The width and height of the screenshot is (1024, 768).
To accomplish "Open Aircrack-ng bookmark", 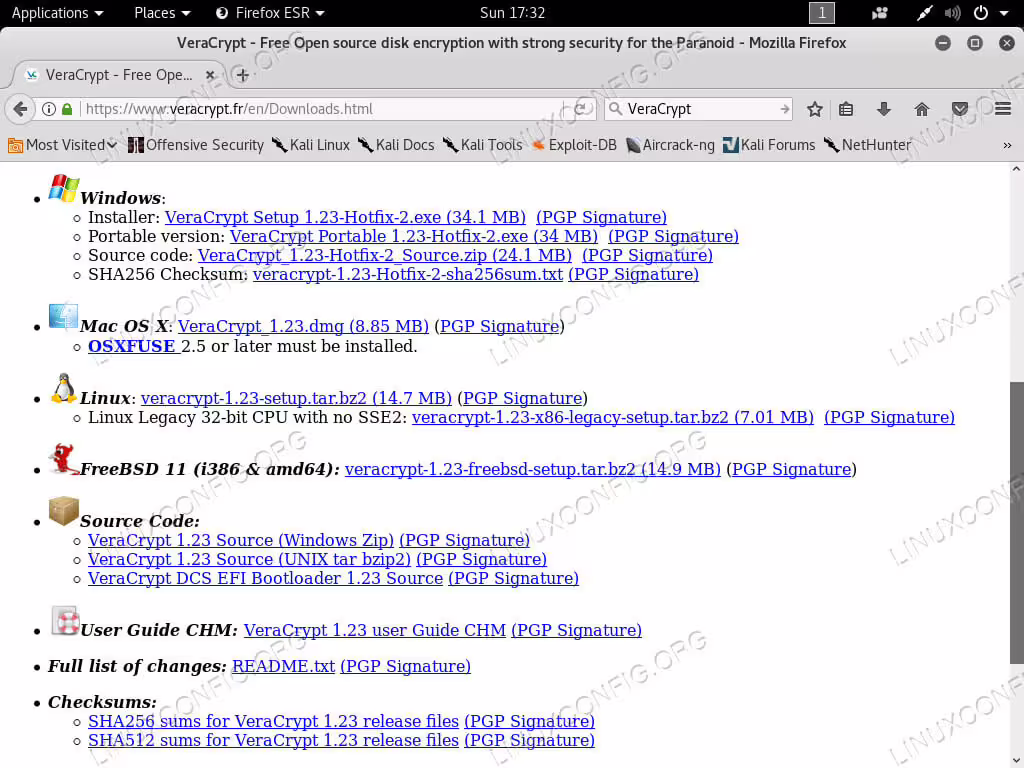I will pos(670,145).
